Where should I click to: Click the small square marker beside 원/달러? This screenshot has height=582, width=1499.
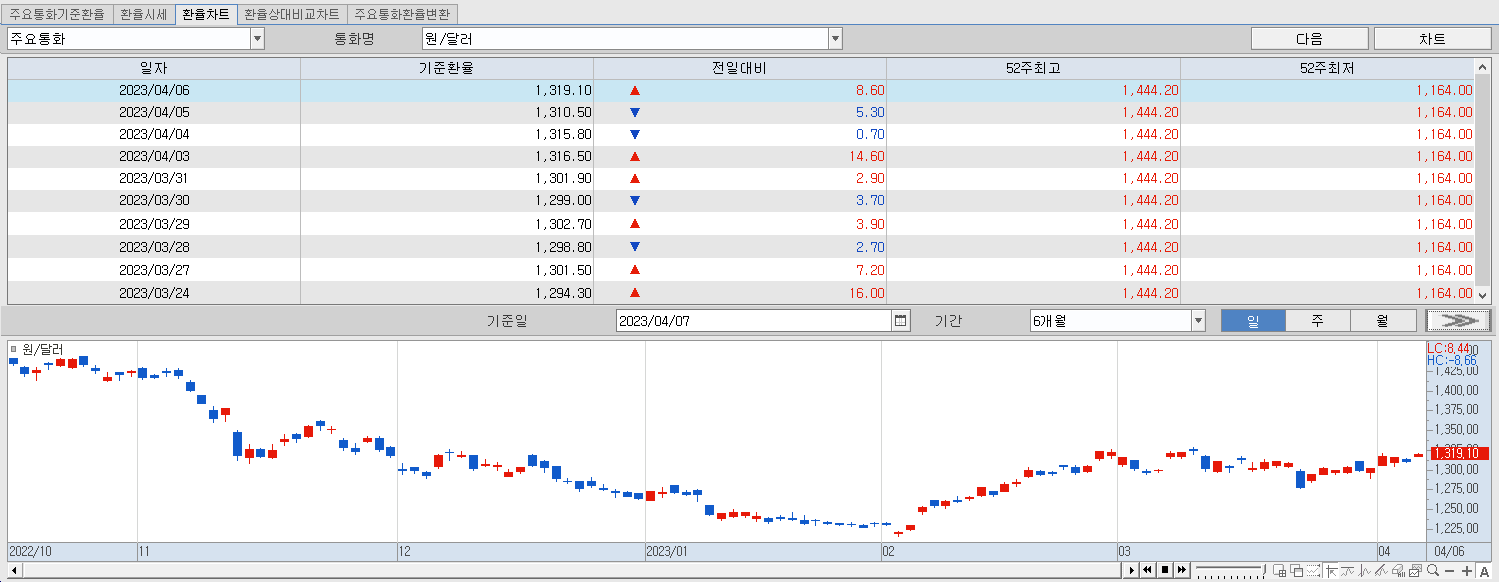[13, 349]
